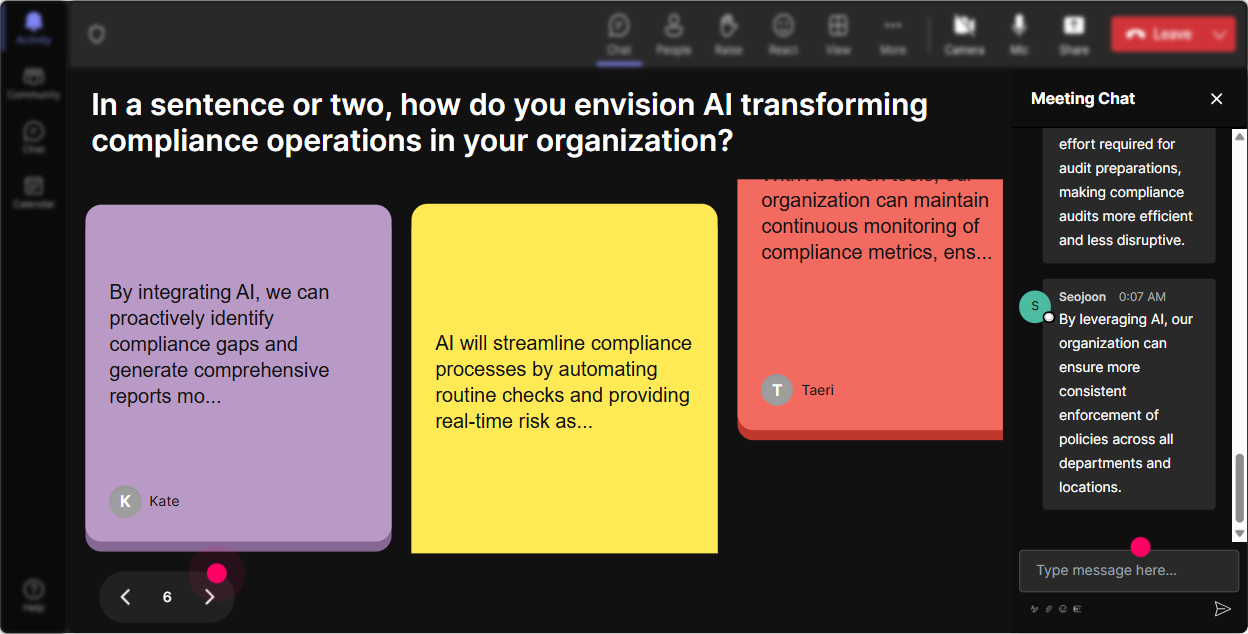Click Taeri's avatar on red card
The height and width of the screenshot is (634, 1248).
tap(777, 390)
